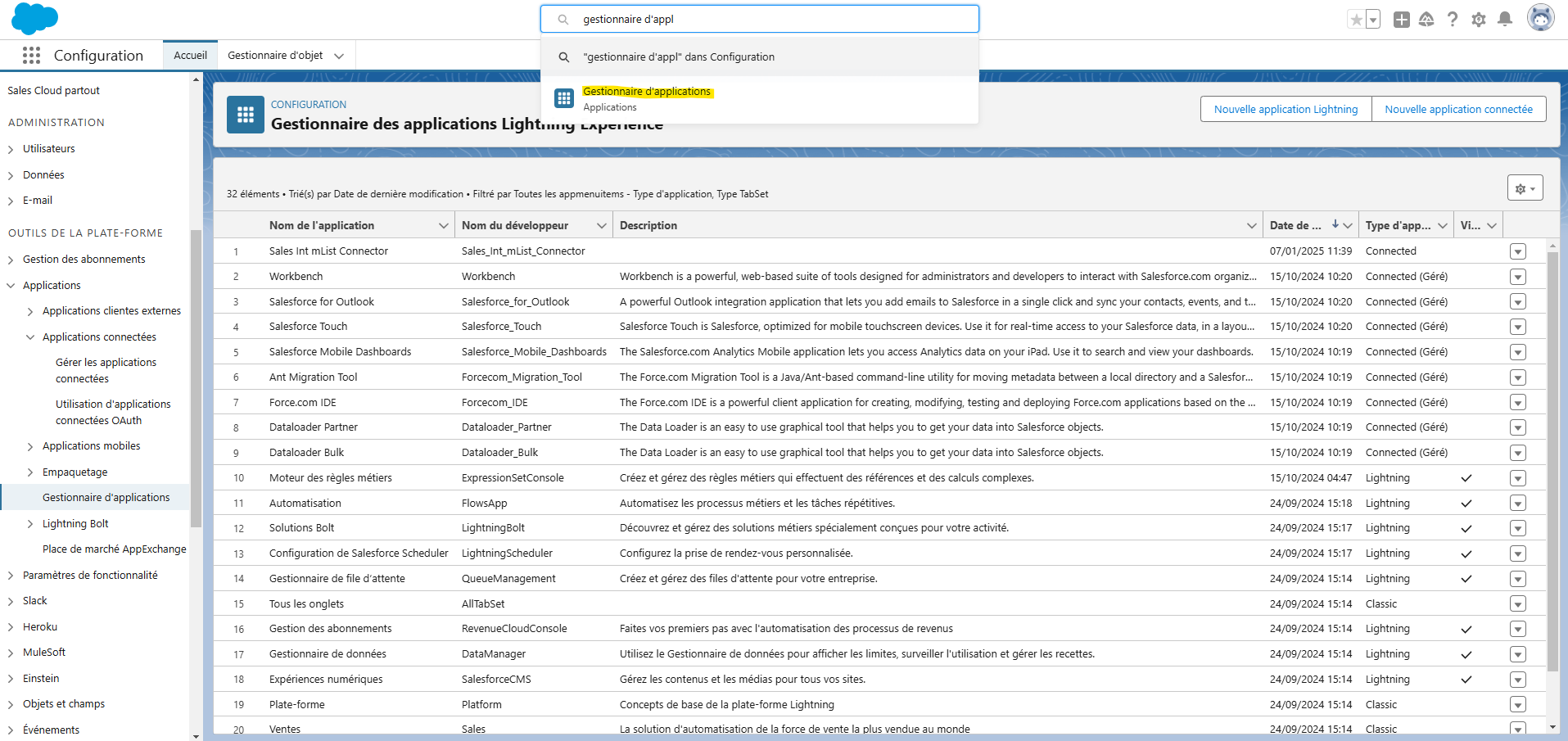The height and width of the screenshot is (741, 1568).
Task: Open the Trailhead guidance icon
Action: point(1426,20)
